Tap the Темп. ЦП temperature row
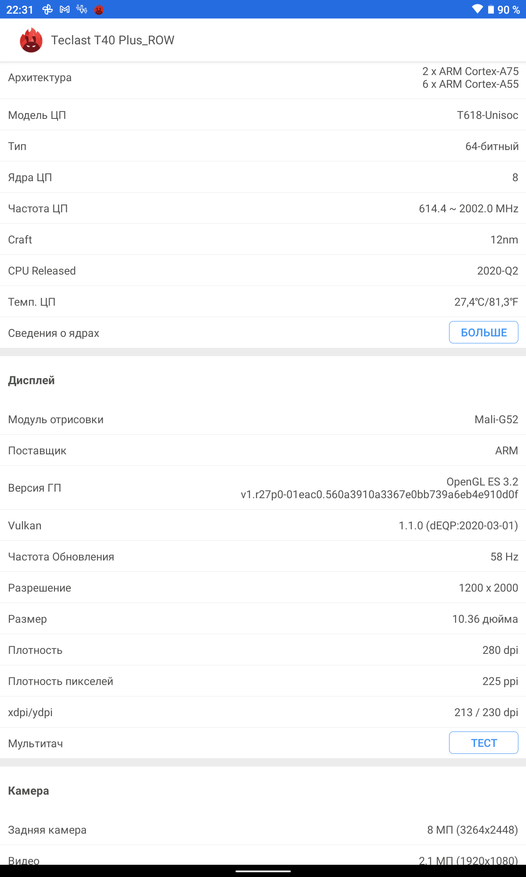Image resolution: width=526 pixels, height=877 pixels. click(263, 302)
